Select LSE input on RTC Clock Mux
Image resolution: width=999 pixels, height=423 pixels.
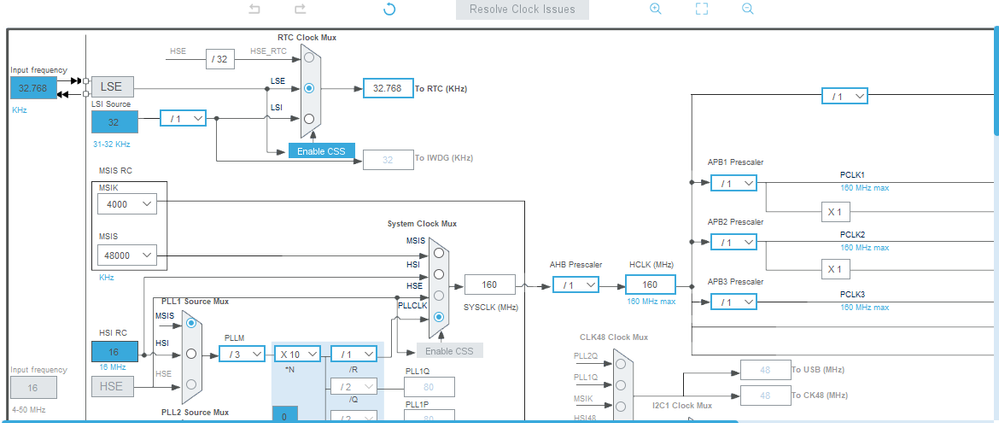pyautogui.click(x=309, y=88)
